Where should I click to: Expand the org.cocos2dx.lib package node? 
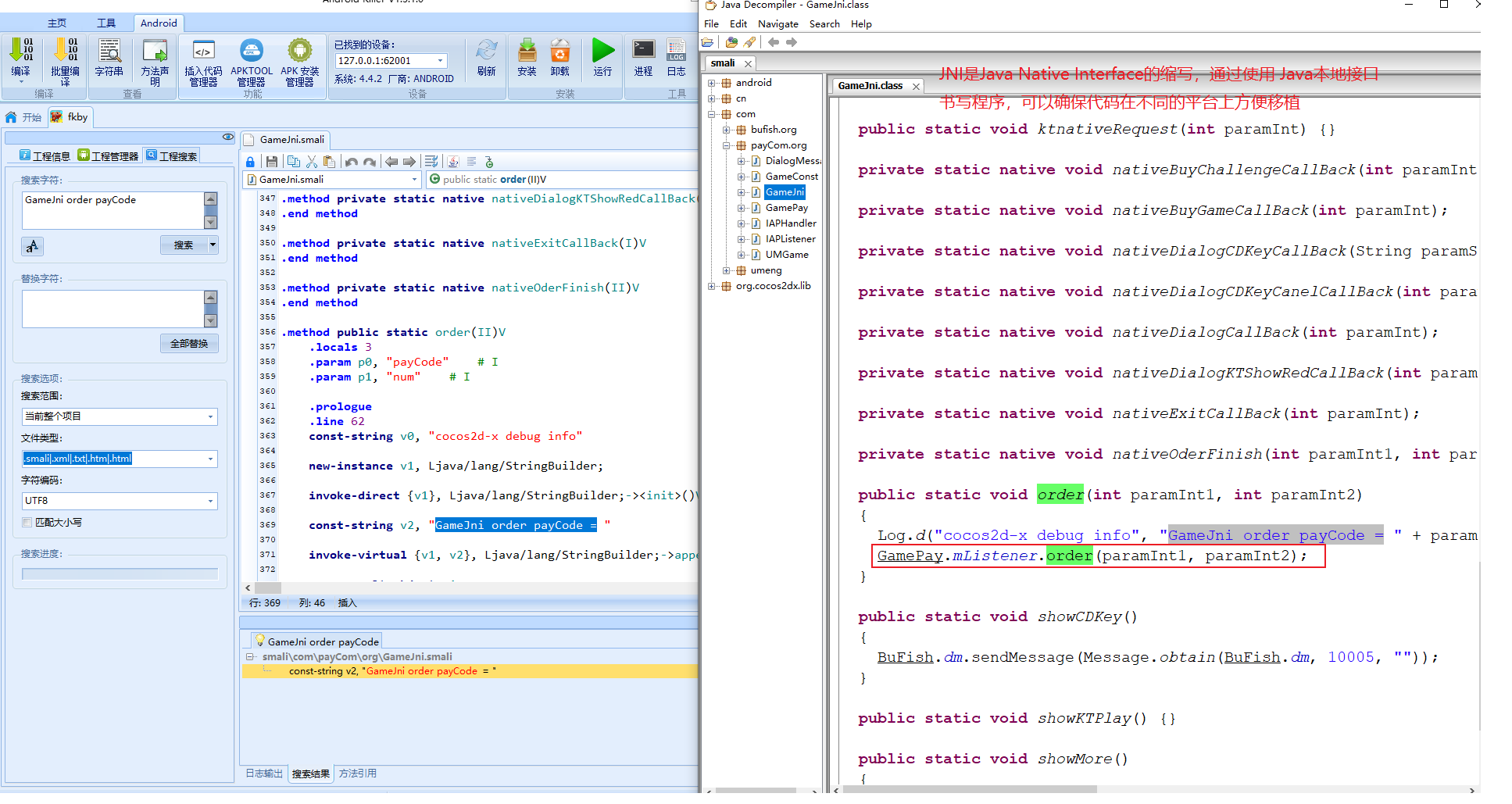tap(712, 286)
